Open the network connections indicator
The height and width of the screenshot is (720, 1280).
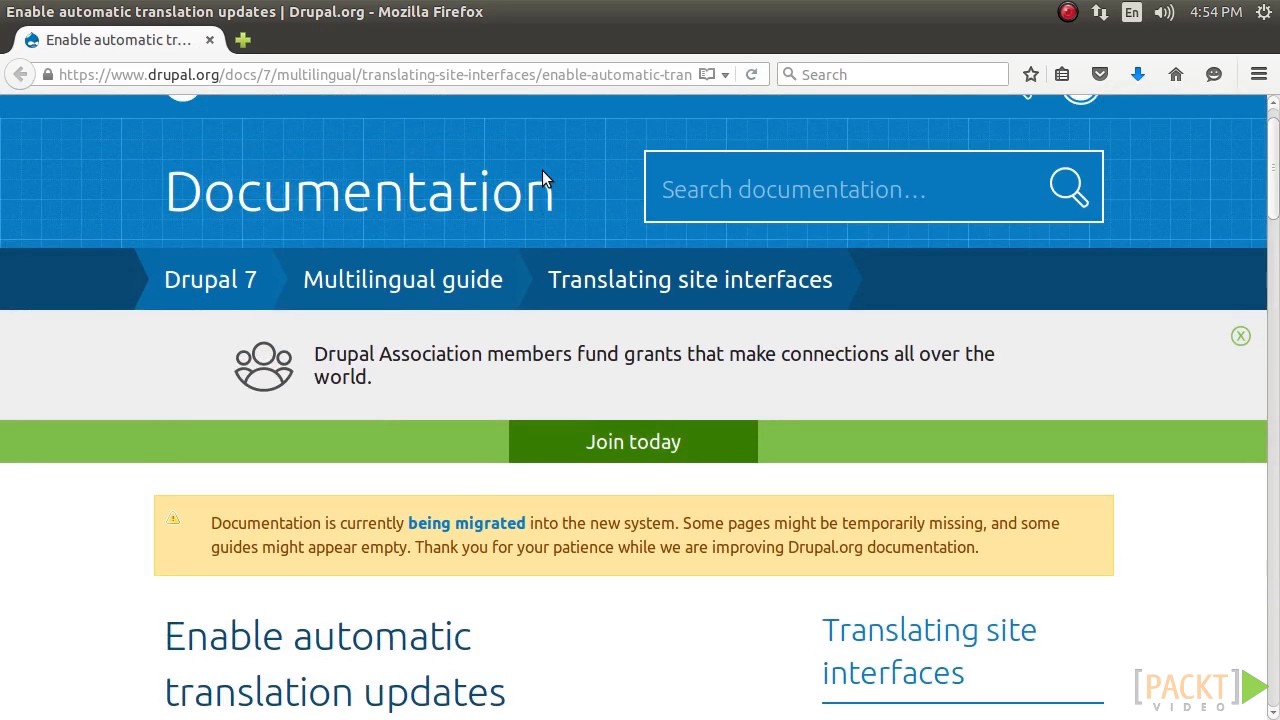click(x=1100, y=12)
